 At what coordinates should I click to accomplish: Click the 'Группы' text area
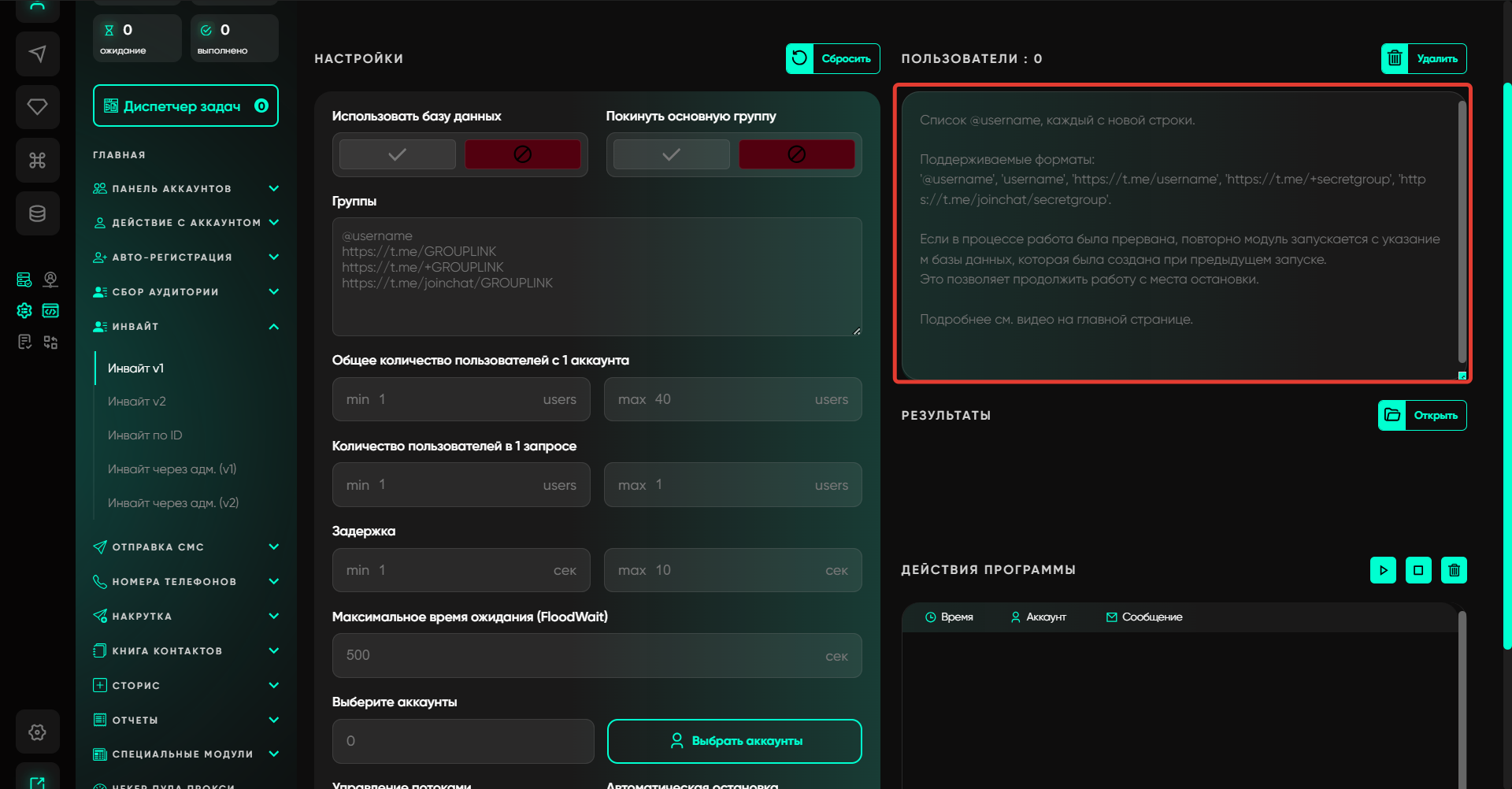click(x=596, y=277)
